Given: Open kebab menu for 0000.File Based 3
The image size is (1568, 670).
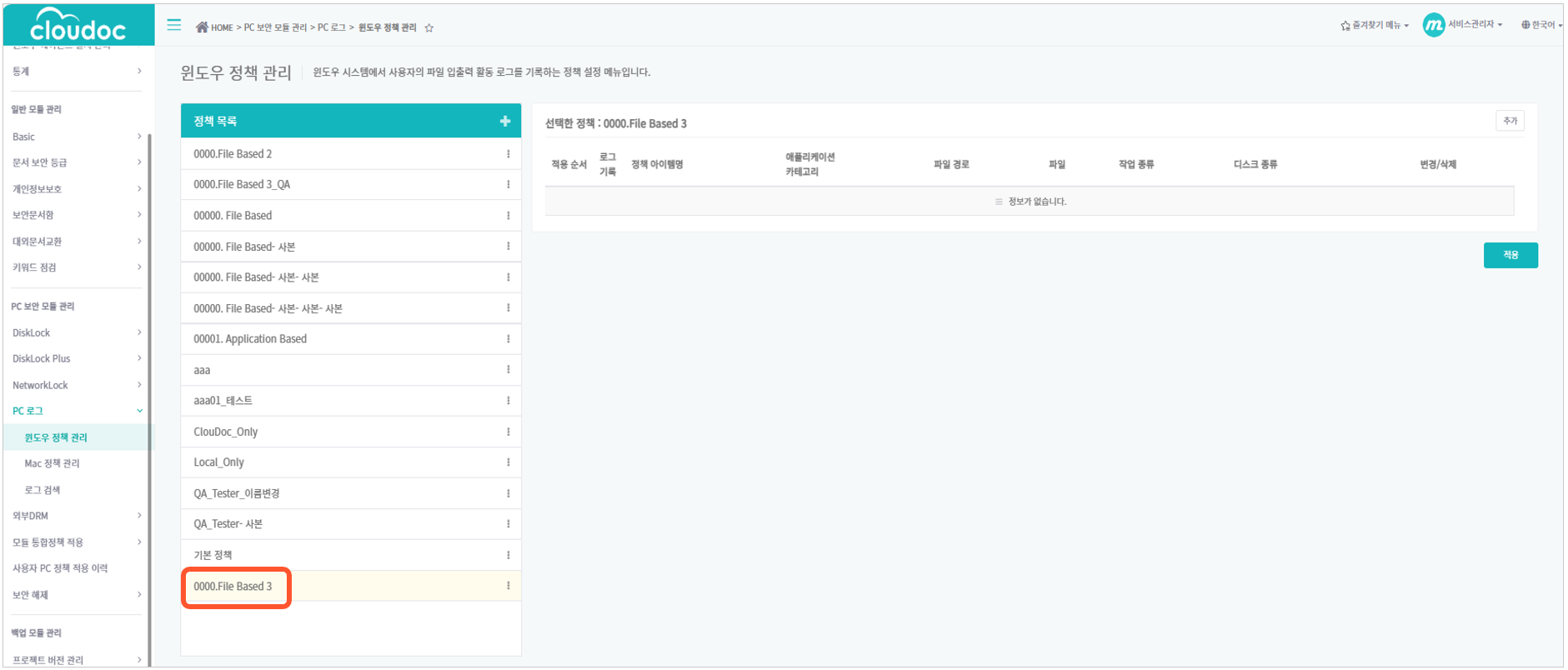Looking at the screenshot, I should pyautogui.click(x=508, y=586).
